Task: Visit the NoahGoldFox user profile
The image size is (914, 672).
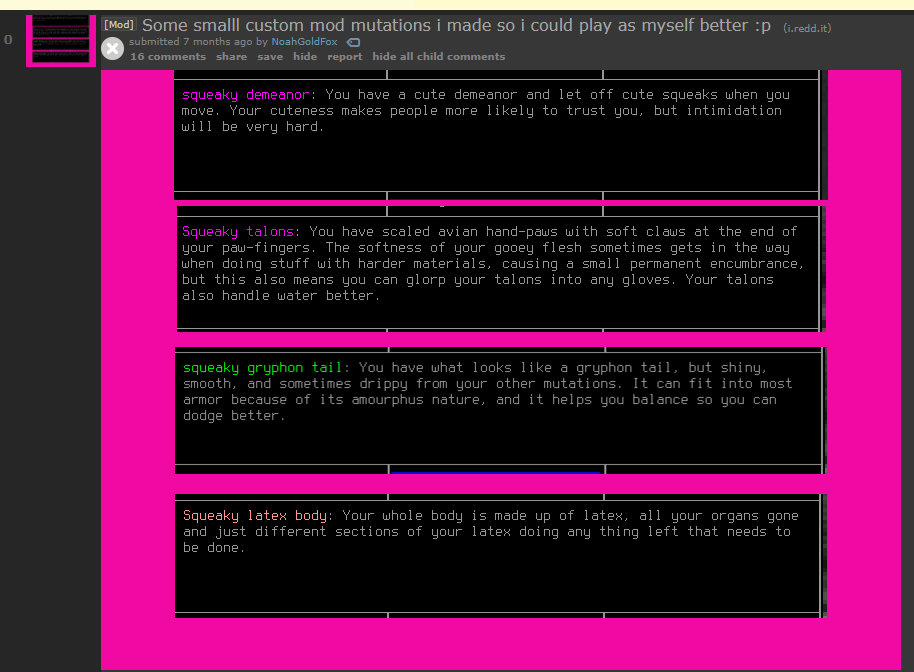Action: [304, 42]
